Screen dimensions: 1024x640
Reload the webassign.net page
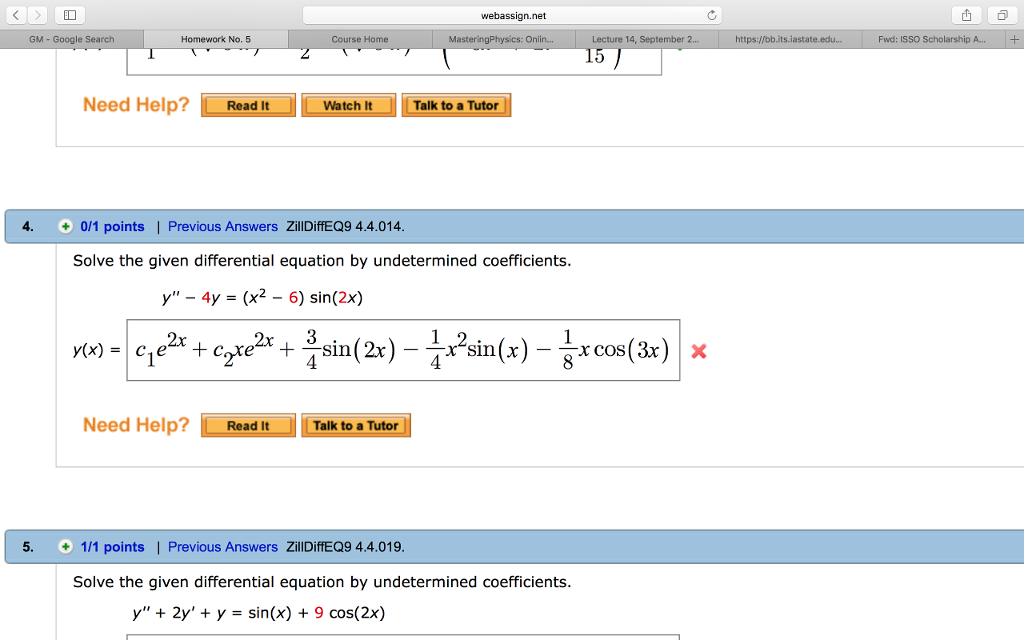[712, 15]
